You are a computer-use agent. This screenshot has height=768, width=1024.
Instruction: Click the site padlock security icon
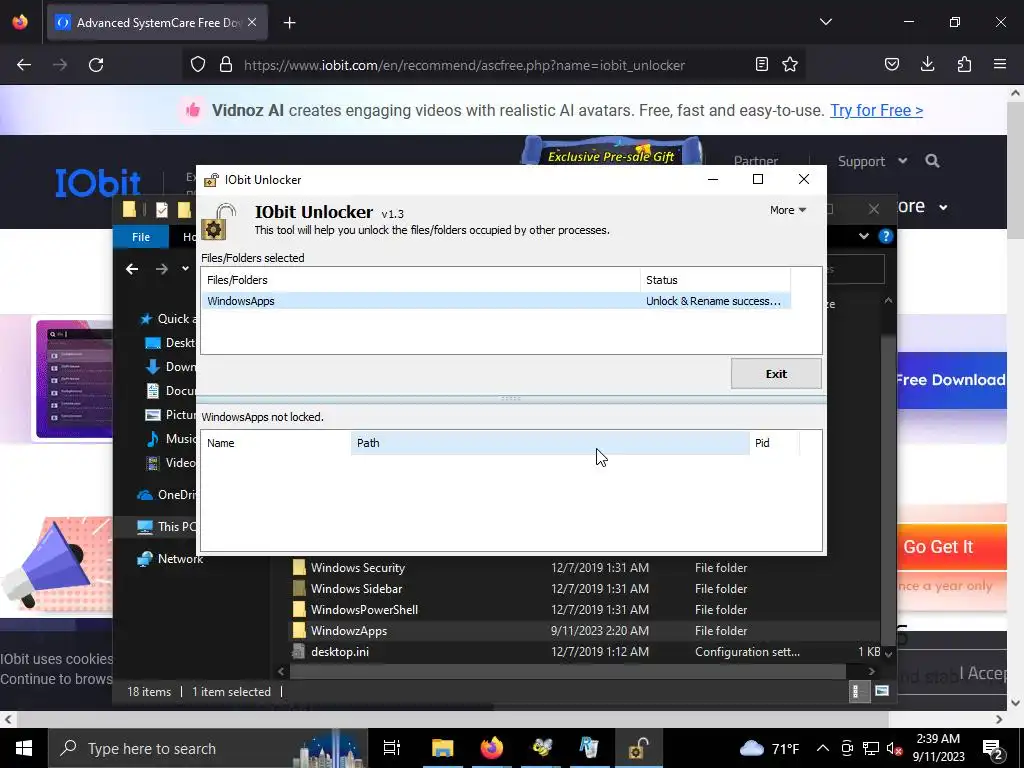pyautogui.click(x=226, y=65)
